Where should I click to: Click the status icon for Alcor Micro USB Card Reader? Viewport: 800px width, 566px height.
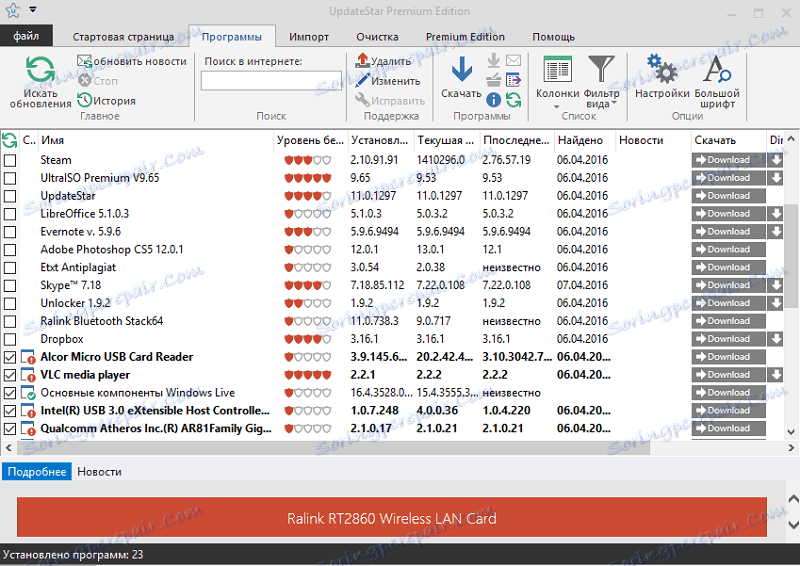28,357
